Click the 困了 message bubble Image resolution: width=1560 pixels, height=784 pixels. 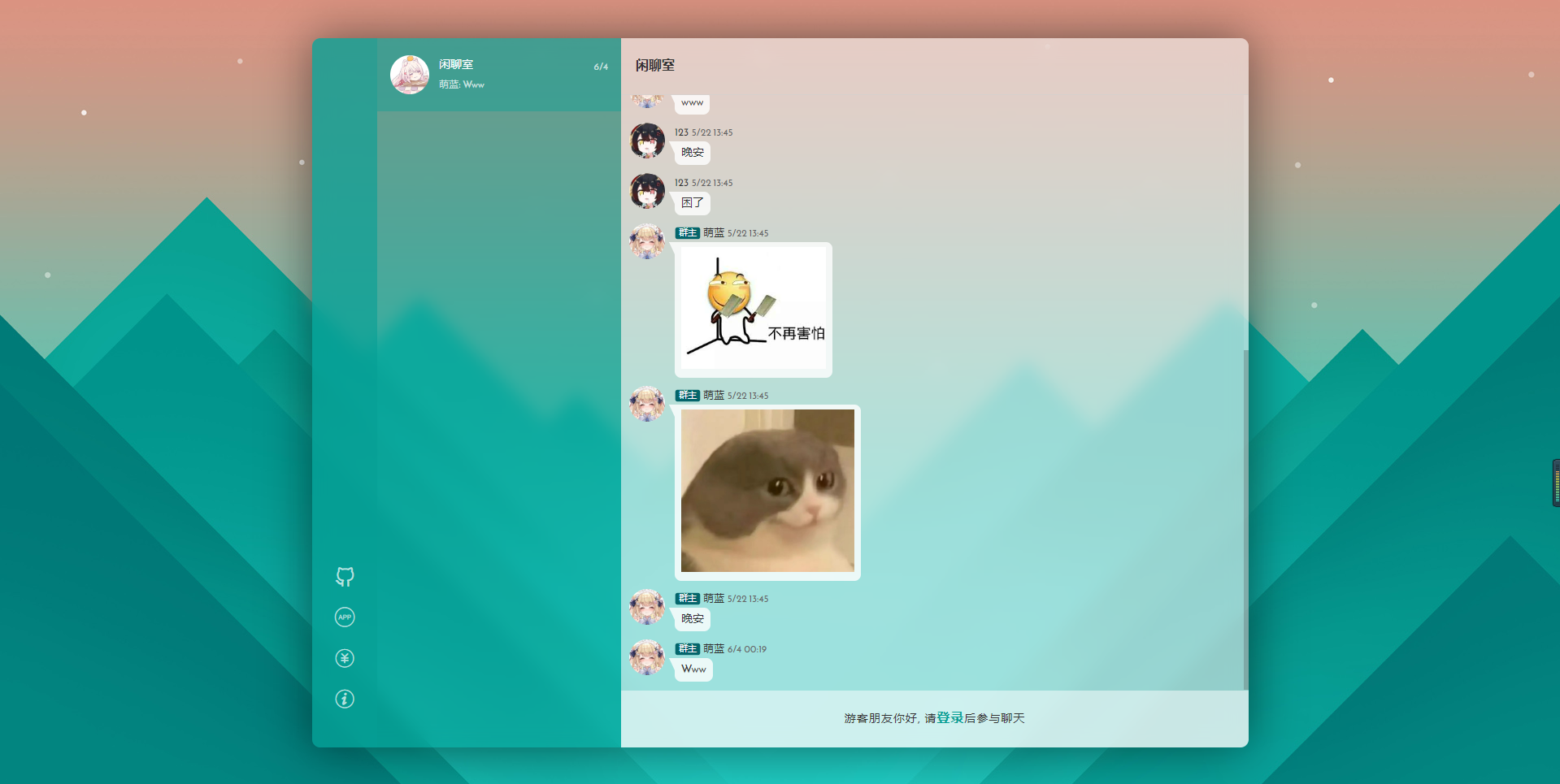[693, 203]
